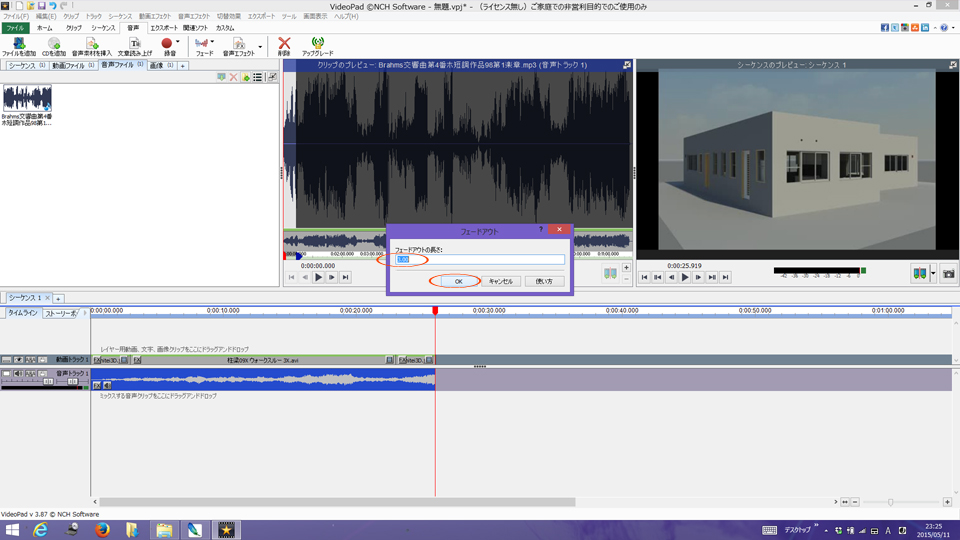Image resolution: width=960 pixels, height=540 pixels.
Task: Click the red timeline playhead marker
Action: [435, 311]
